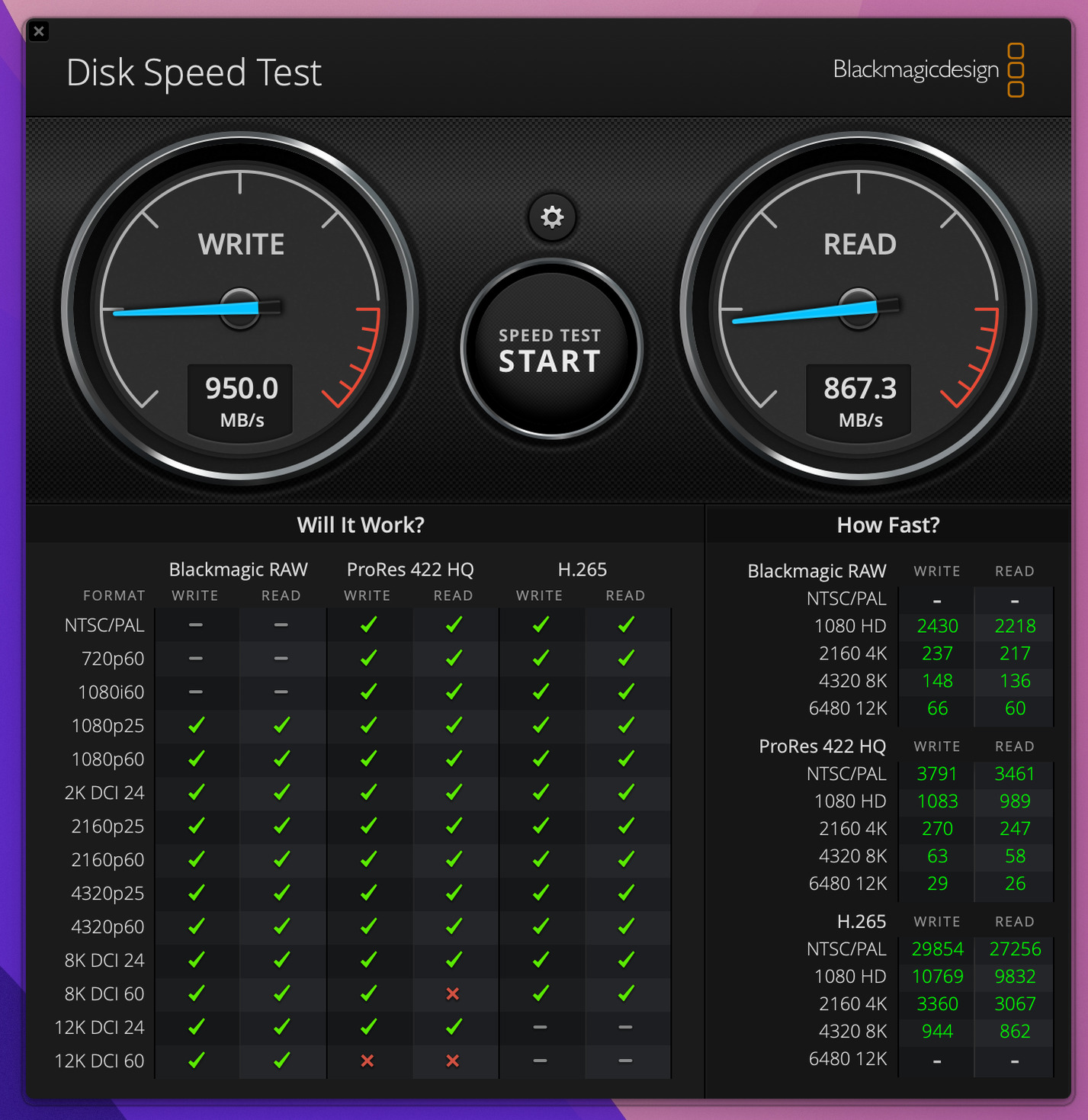Click the 29854 H.265 NTSC/PAL write value
1088x1120 pixels.
(x=937, y=949)
